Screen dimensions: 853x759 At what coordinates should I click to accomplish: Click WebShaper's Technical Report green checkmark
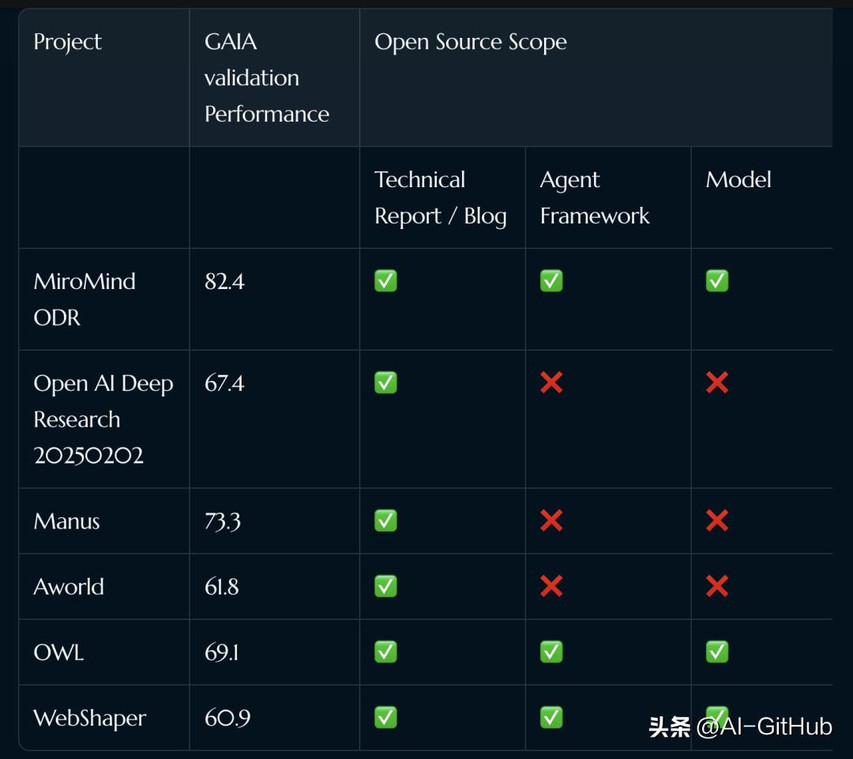pyautogui.click(x=385, y=717)
